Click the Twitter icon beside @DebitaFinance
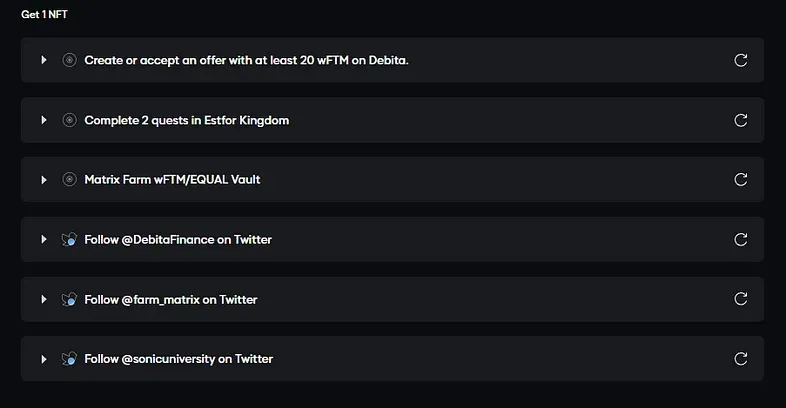Viewport: 786px width, 408px height. coord(69,240)
